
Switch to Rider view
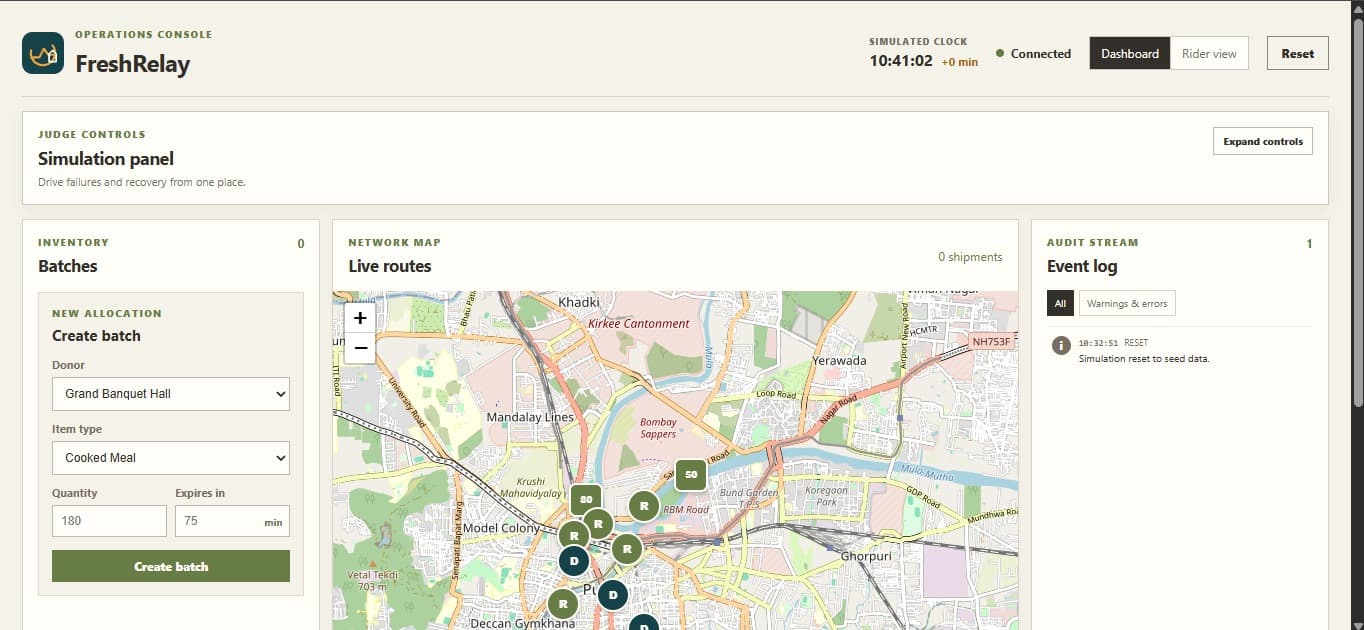point(1209,54)
